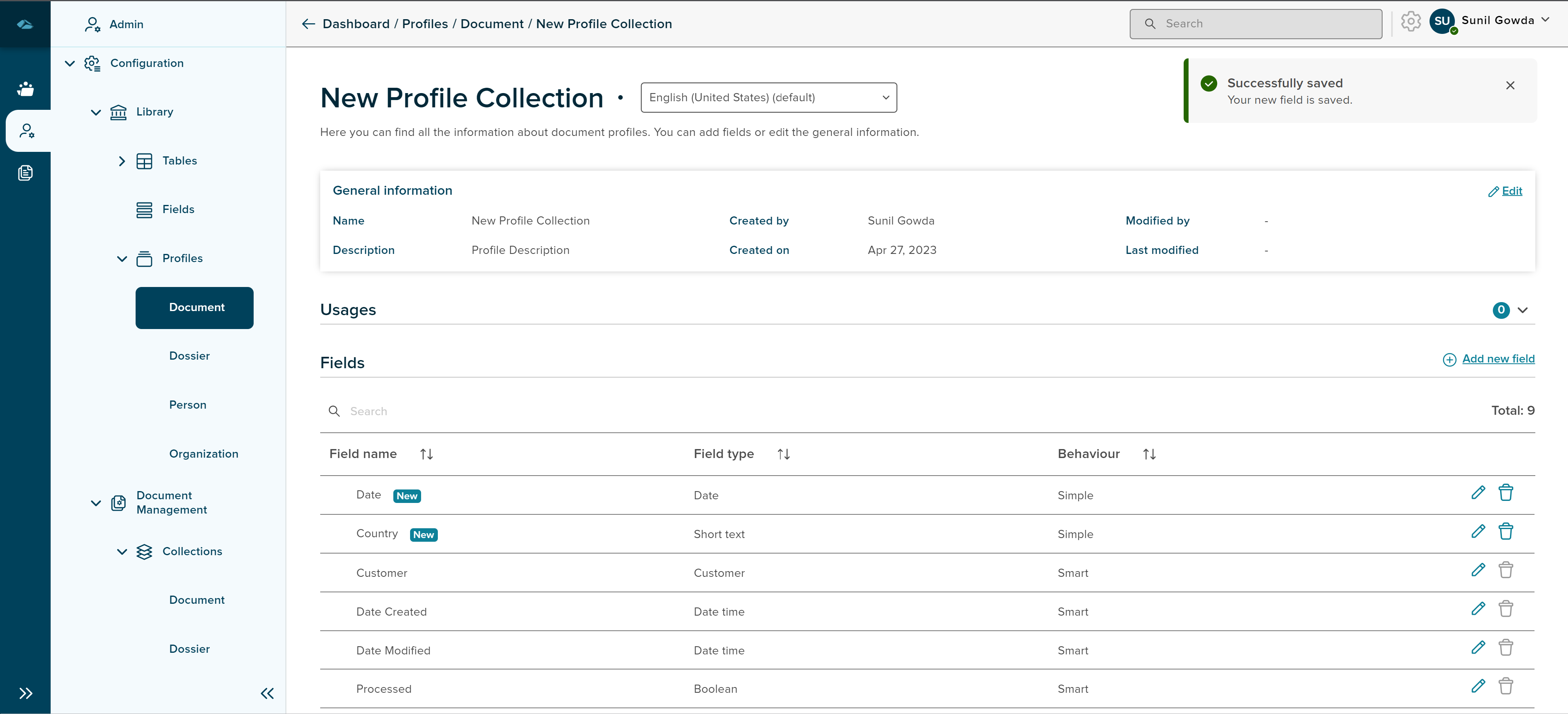Open Organization profile in sidebar
Screen dimensions: 1568x714
point(203,454)
